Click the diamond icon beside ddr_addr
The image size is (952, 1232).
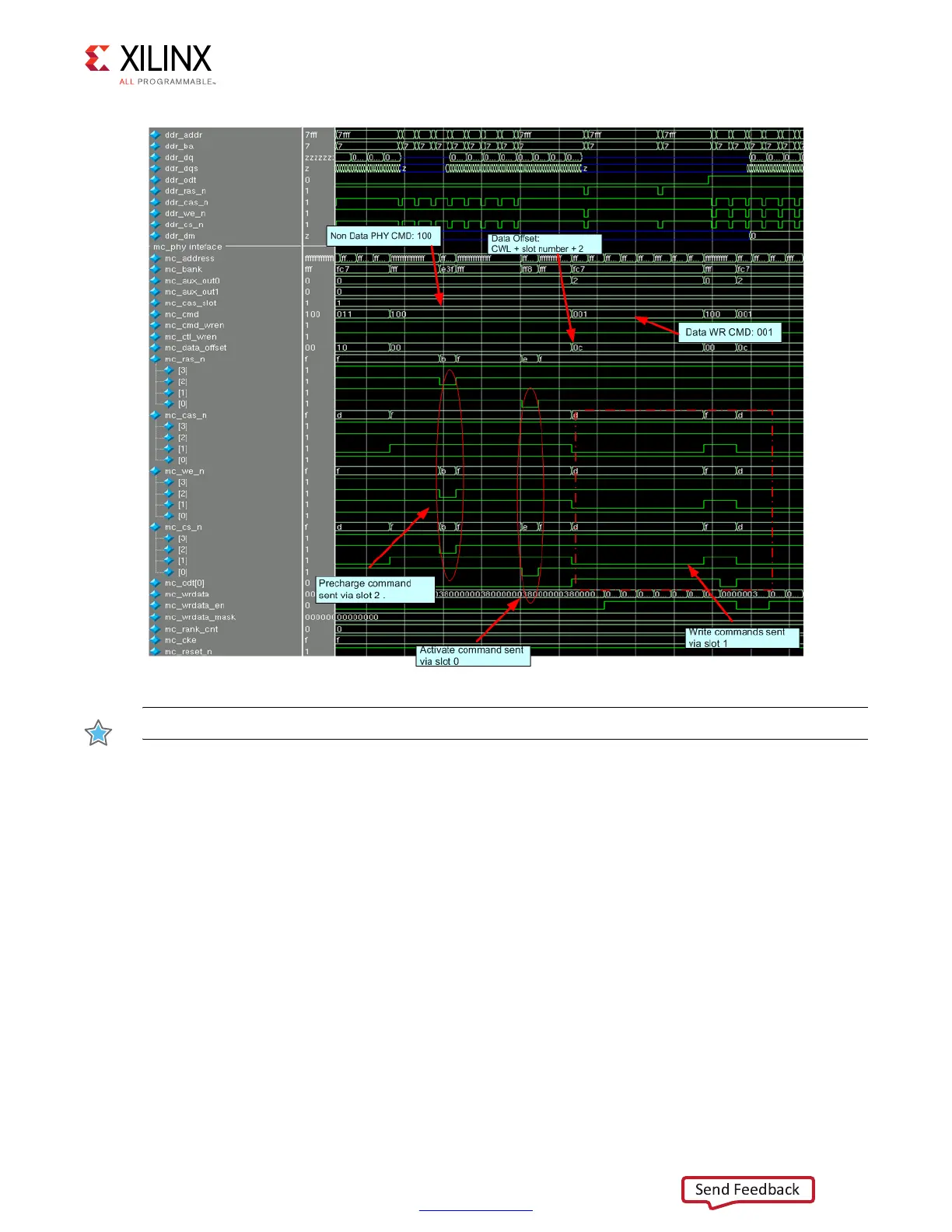click(156, 135)
